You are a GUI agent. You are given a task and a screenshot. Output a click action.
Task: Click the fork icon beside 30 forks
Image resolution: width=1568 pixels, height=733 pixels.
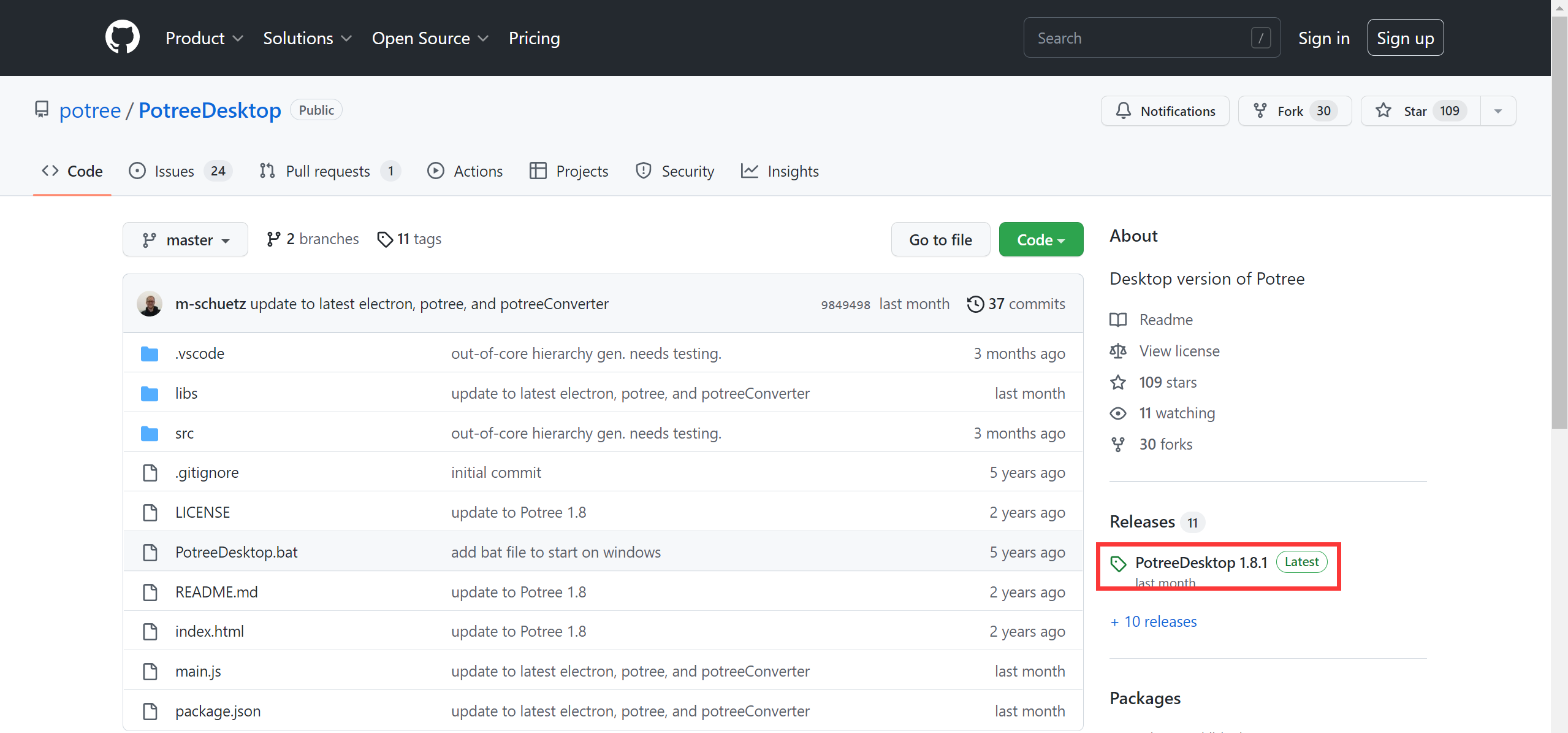[1118, 445]
